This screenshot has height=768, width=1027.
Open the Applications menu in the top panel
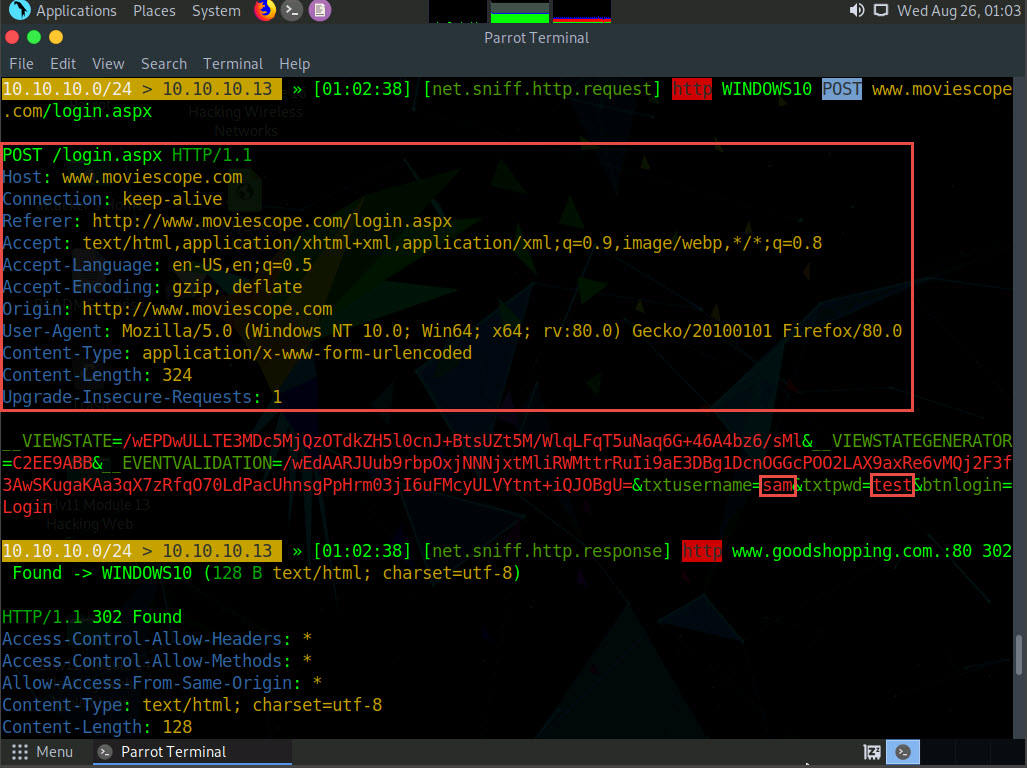(76, 11)
